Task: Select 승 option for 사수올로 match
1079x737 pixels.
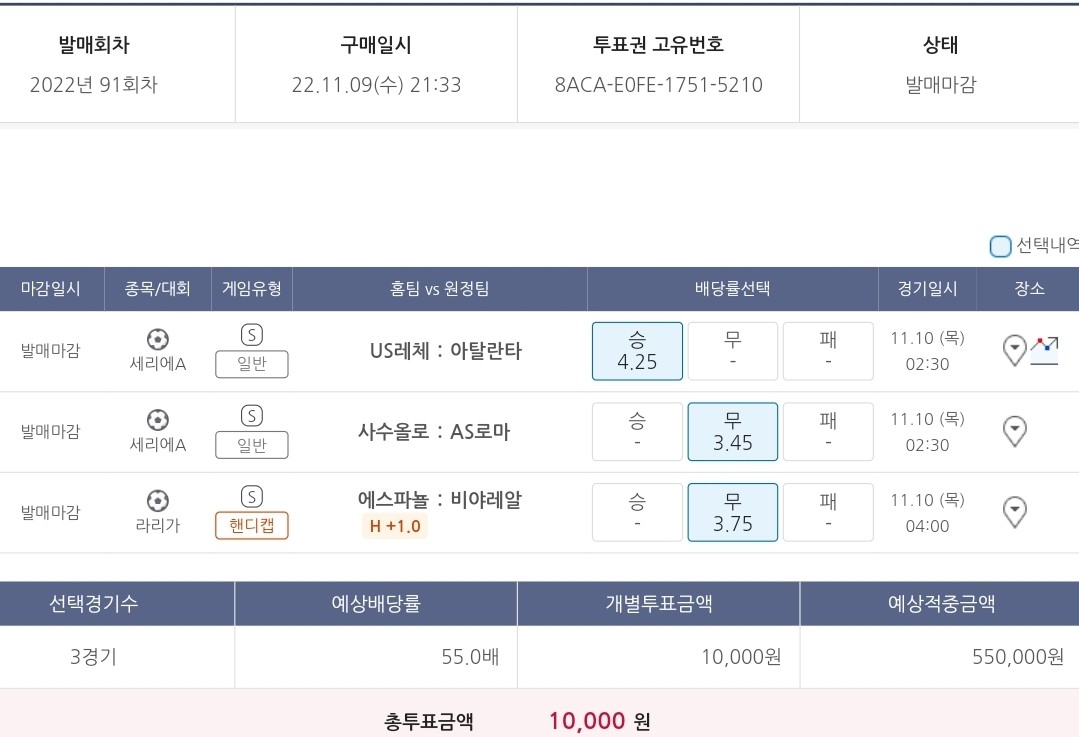Action: pyautogui.click(x=637, y=431)
